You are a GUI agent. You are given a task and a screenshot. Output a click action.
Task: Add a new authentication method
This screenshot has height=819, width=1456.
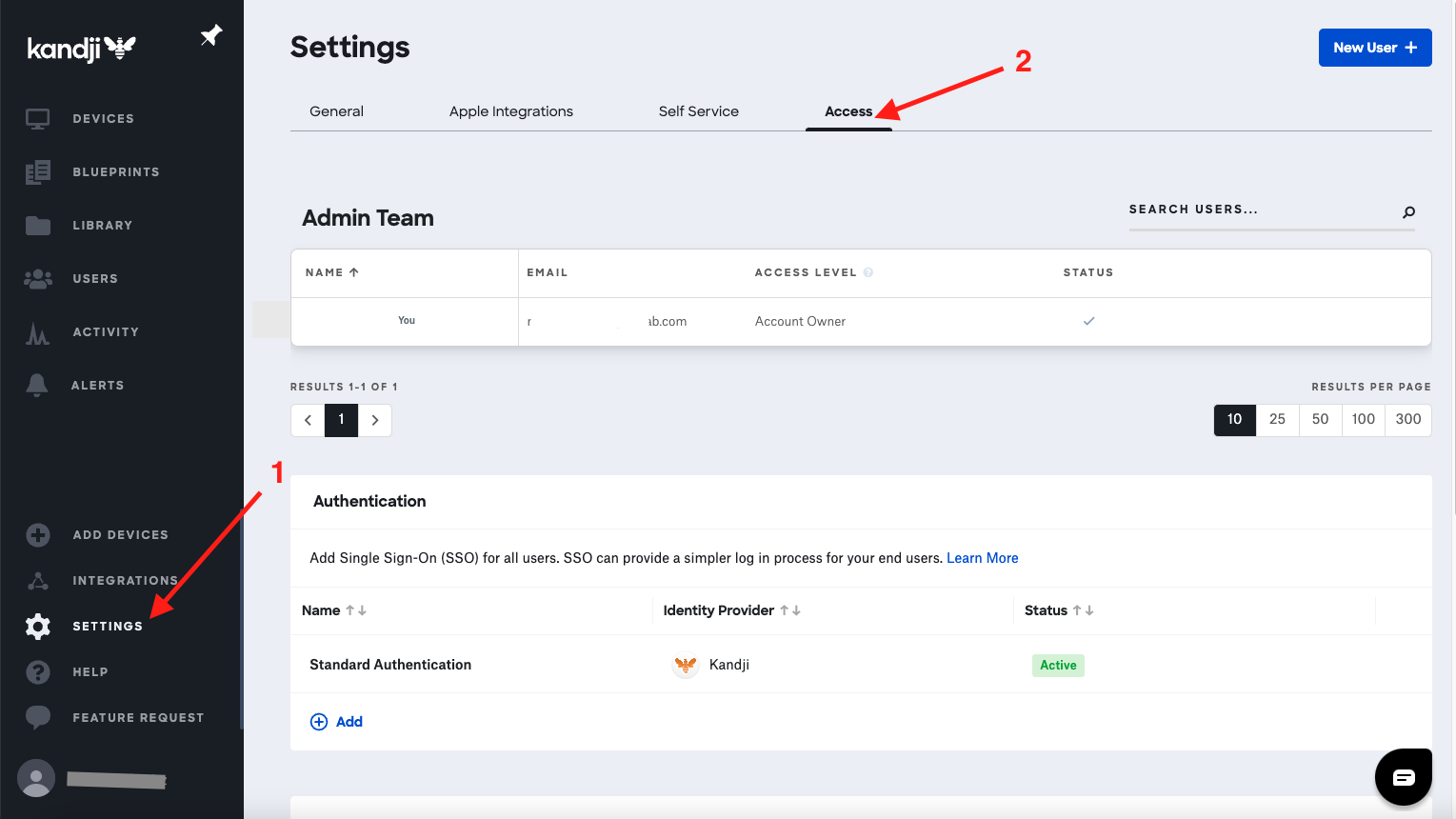[x=336, y=721]
